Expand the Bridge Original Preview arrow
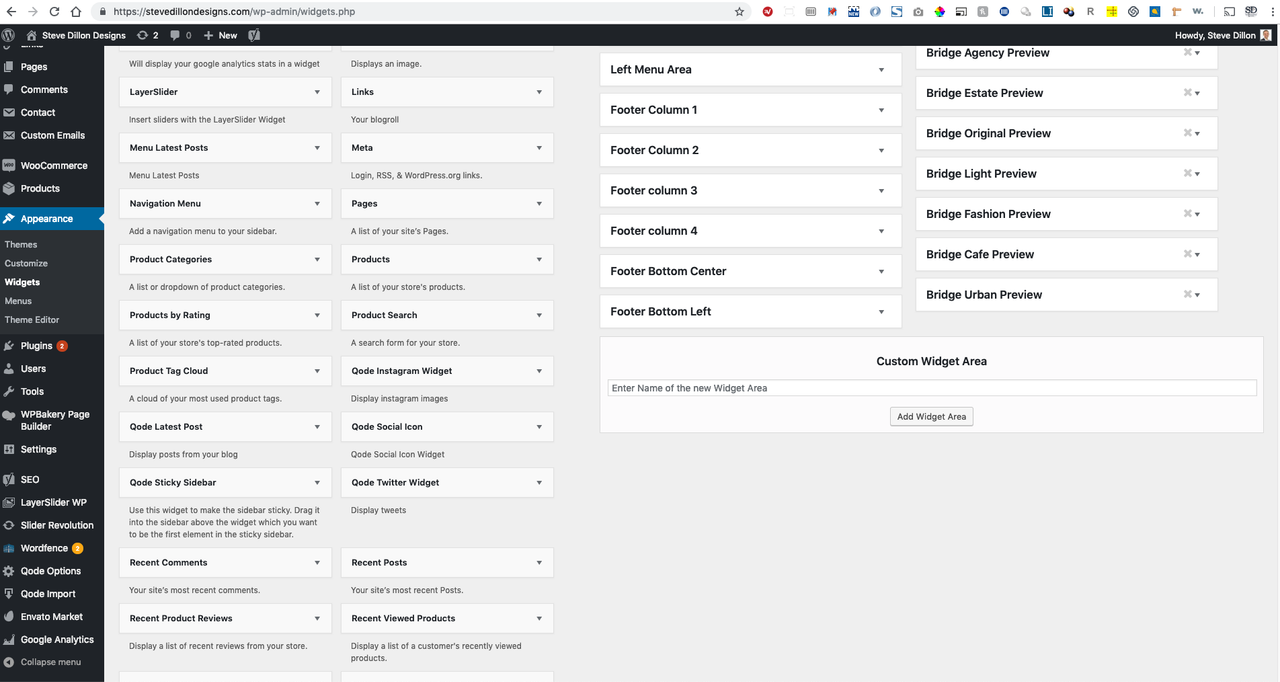Viewport: 1280px width, 682px height. [x=1198, y=133]
